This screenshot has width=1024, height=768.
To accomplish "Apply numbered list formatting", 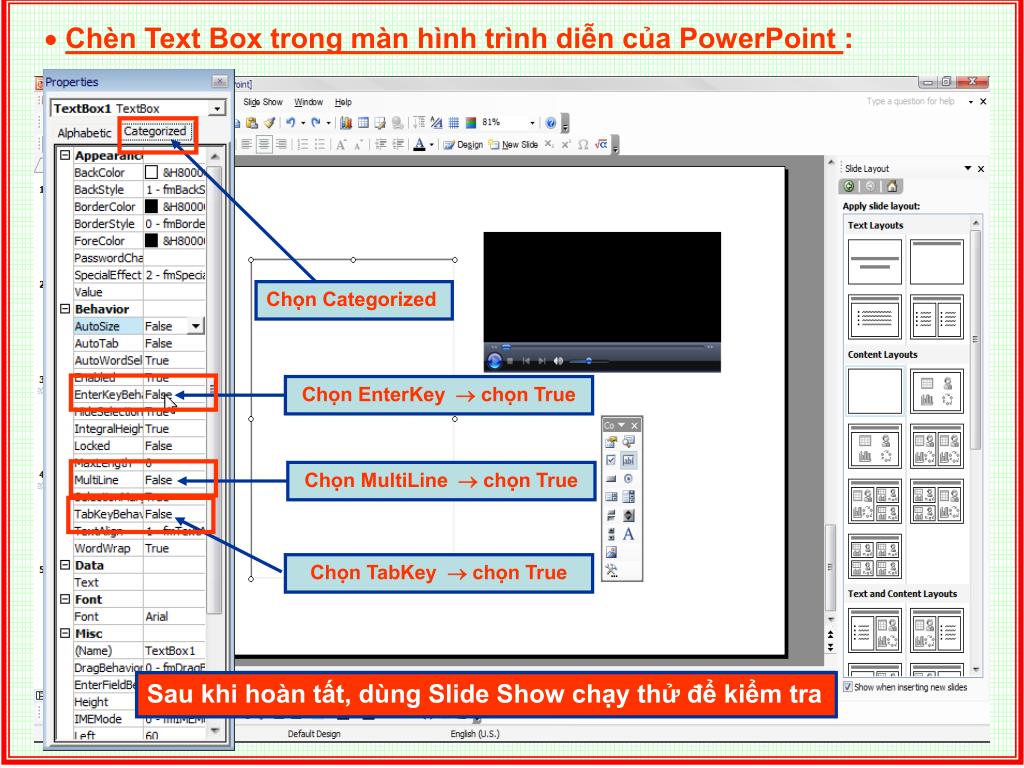I will pos(302,144).
